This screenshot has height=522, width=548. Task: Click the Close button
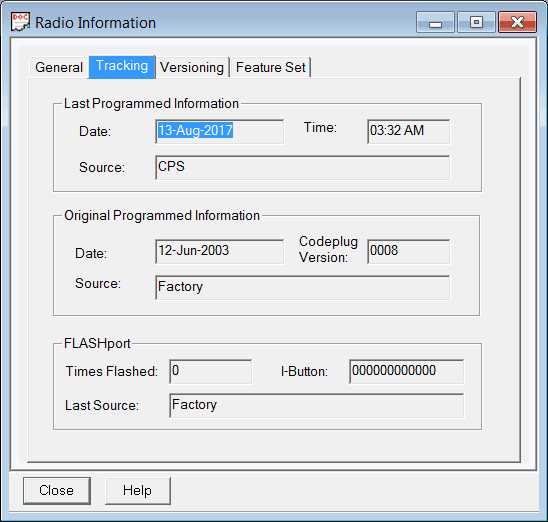(57, 491)
